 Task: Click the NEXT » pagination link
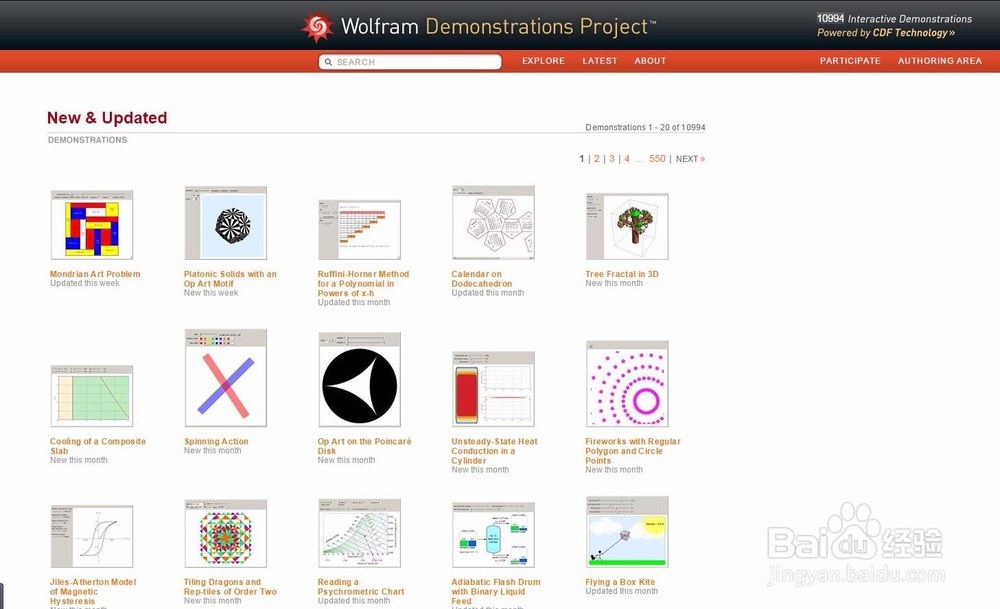coord(690,159)
